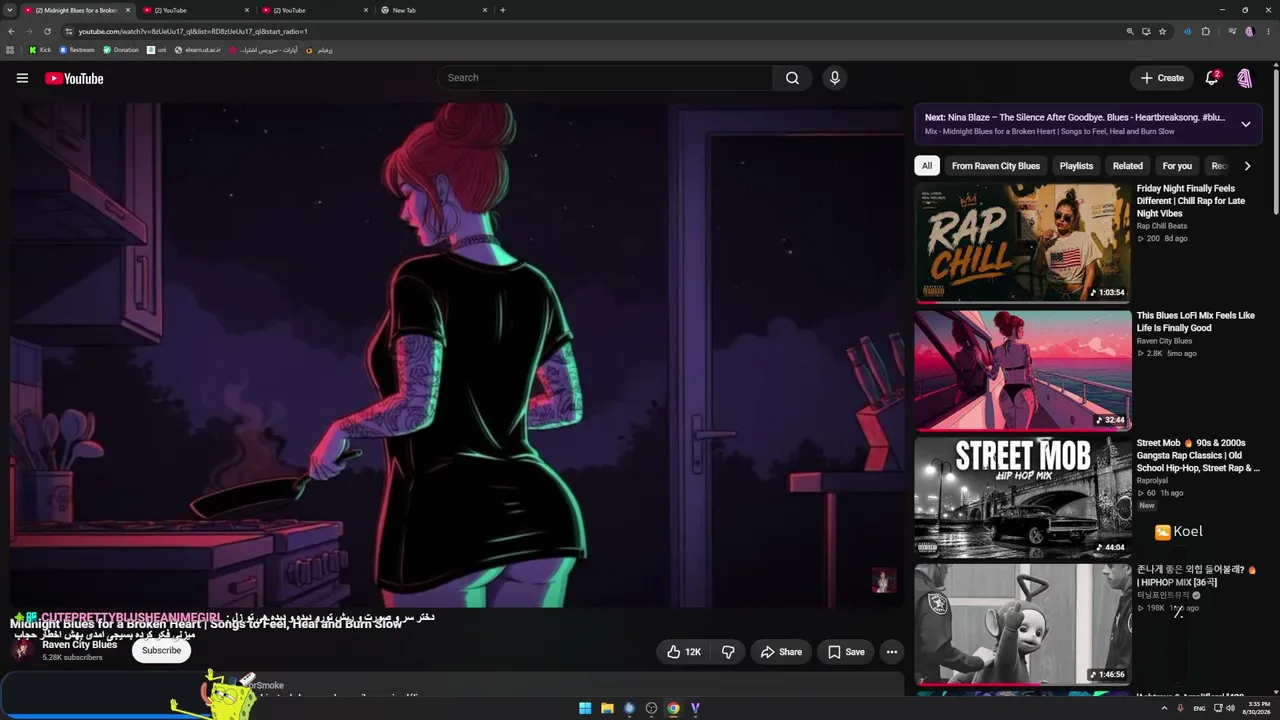Go to YouTube home via logo
The height and width of the screenshot is (720, 1280).
[x=74, y=78]
